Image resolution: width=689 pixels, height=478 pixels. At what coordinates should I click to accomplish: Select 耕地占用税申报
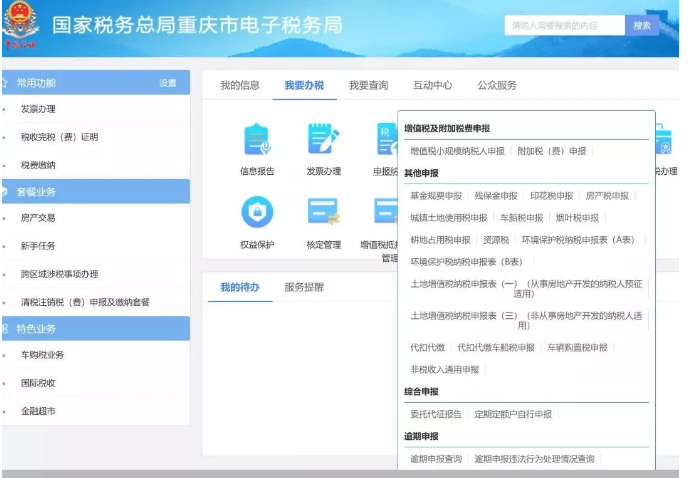(440, 240)
